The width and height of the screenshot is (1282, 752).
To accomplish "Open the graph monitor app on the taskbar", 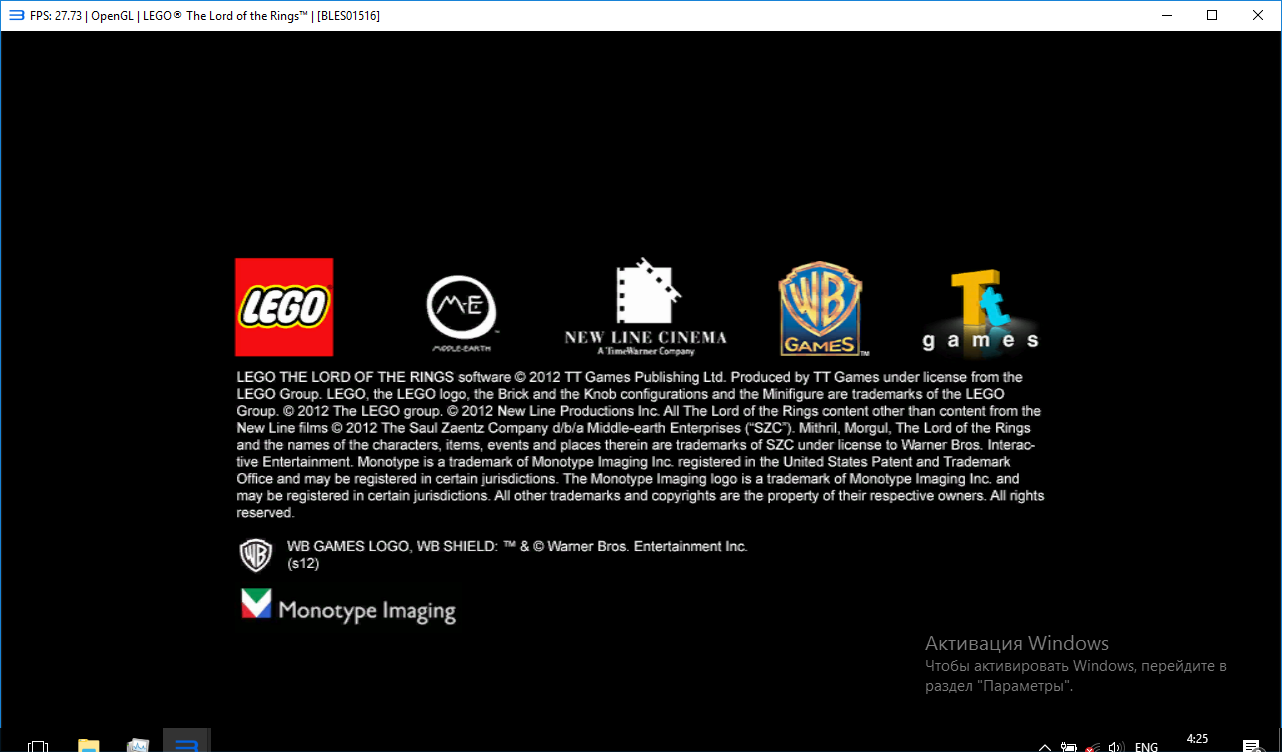I will 138,745.
